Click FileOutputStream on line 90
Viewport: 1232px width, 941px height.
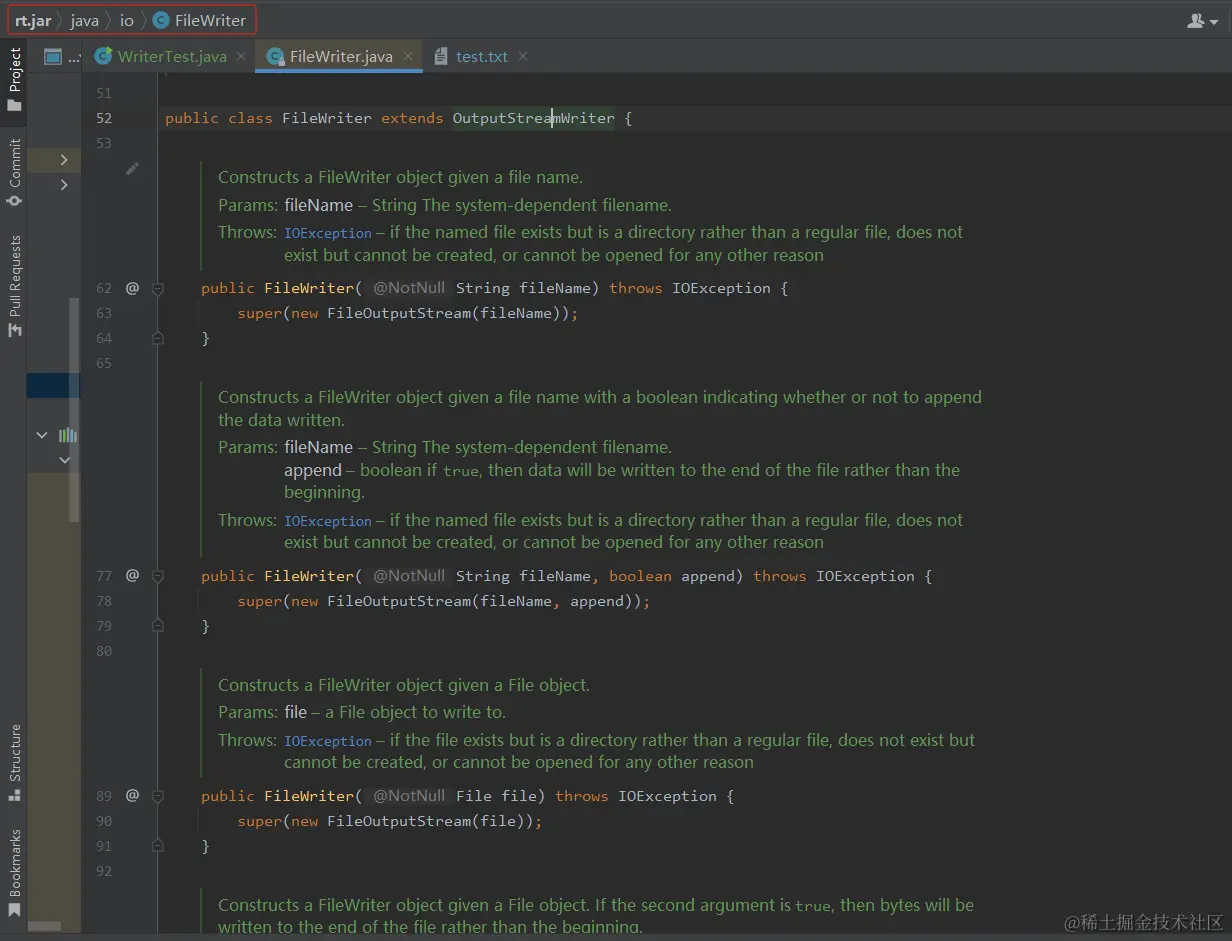pos(399,821)
